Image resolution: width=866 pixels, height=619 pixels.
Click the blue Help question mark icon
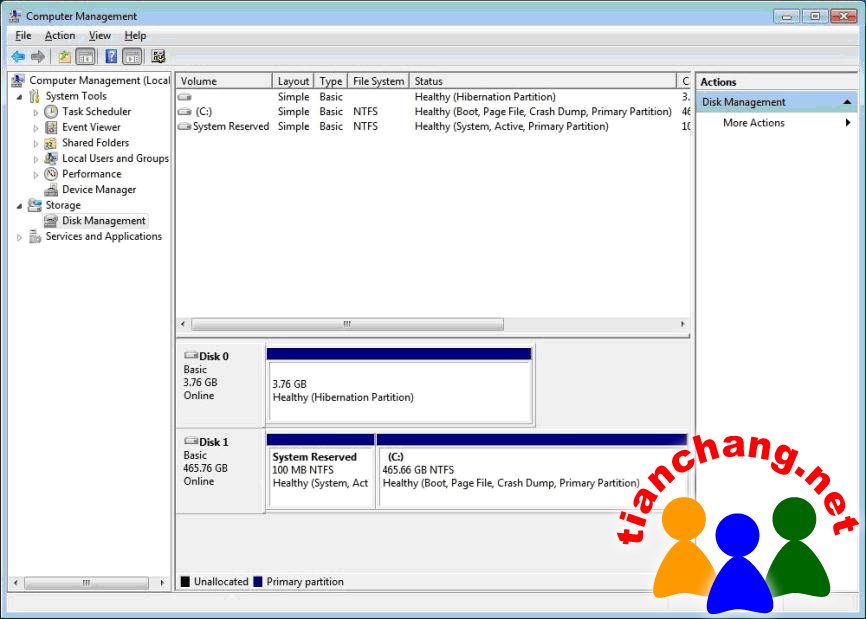pos(111,56)
